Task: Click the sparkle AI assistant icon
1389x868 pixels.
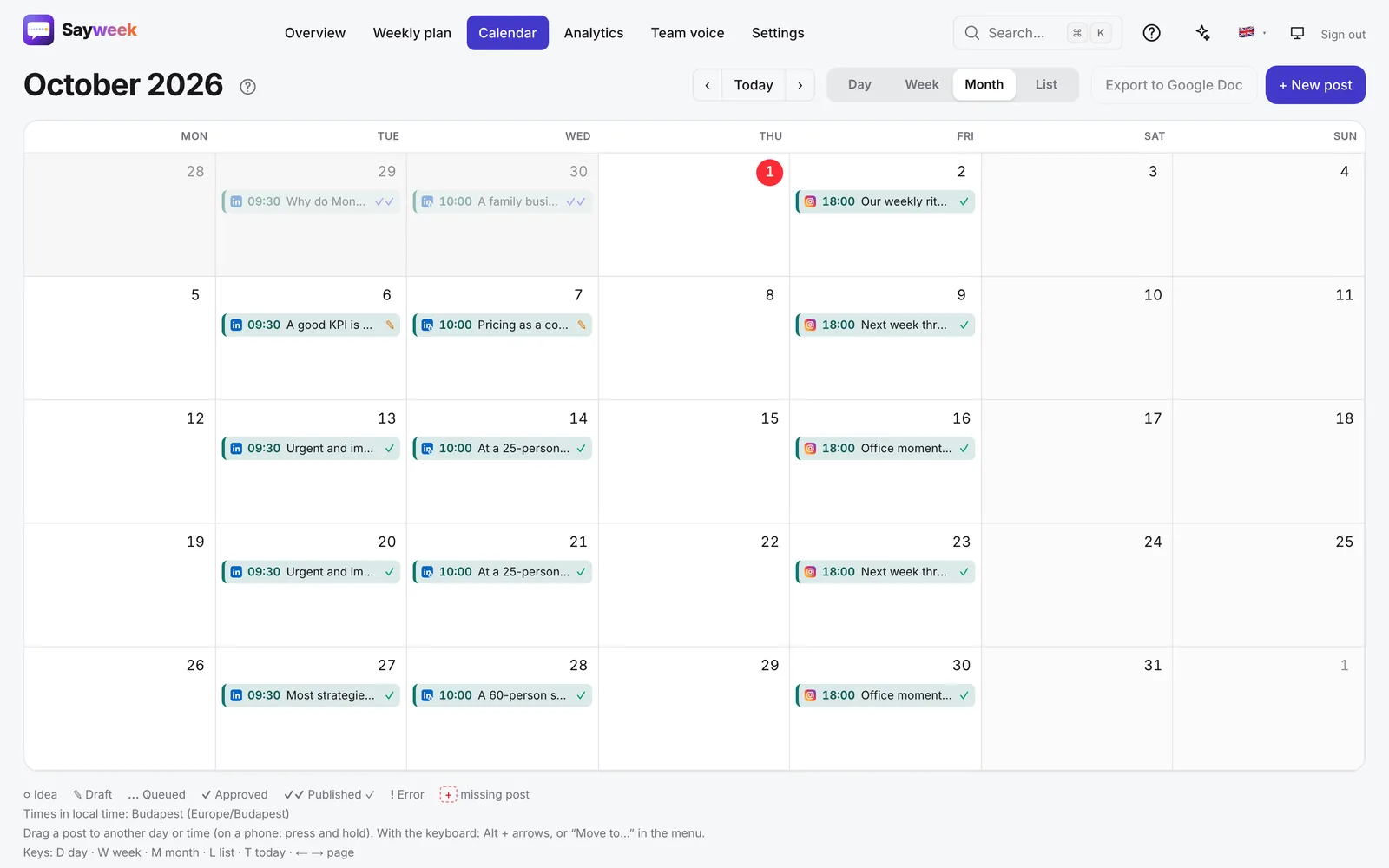Action: click(x=1202, y=33)
